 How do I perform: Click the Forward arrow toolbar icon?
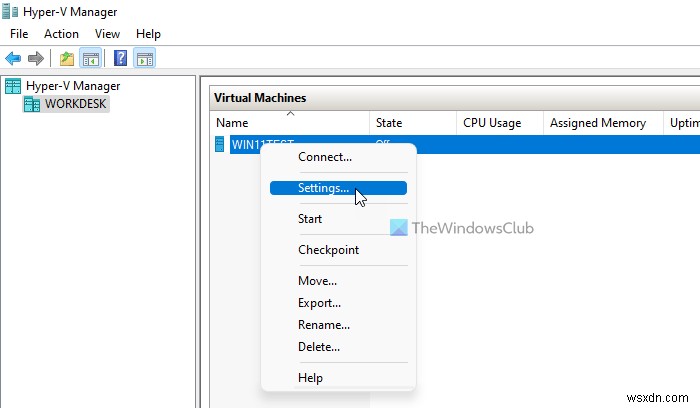point(36,58)
